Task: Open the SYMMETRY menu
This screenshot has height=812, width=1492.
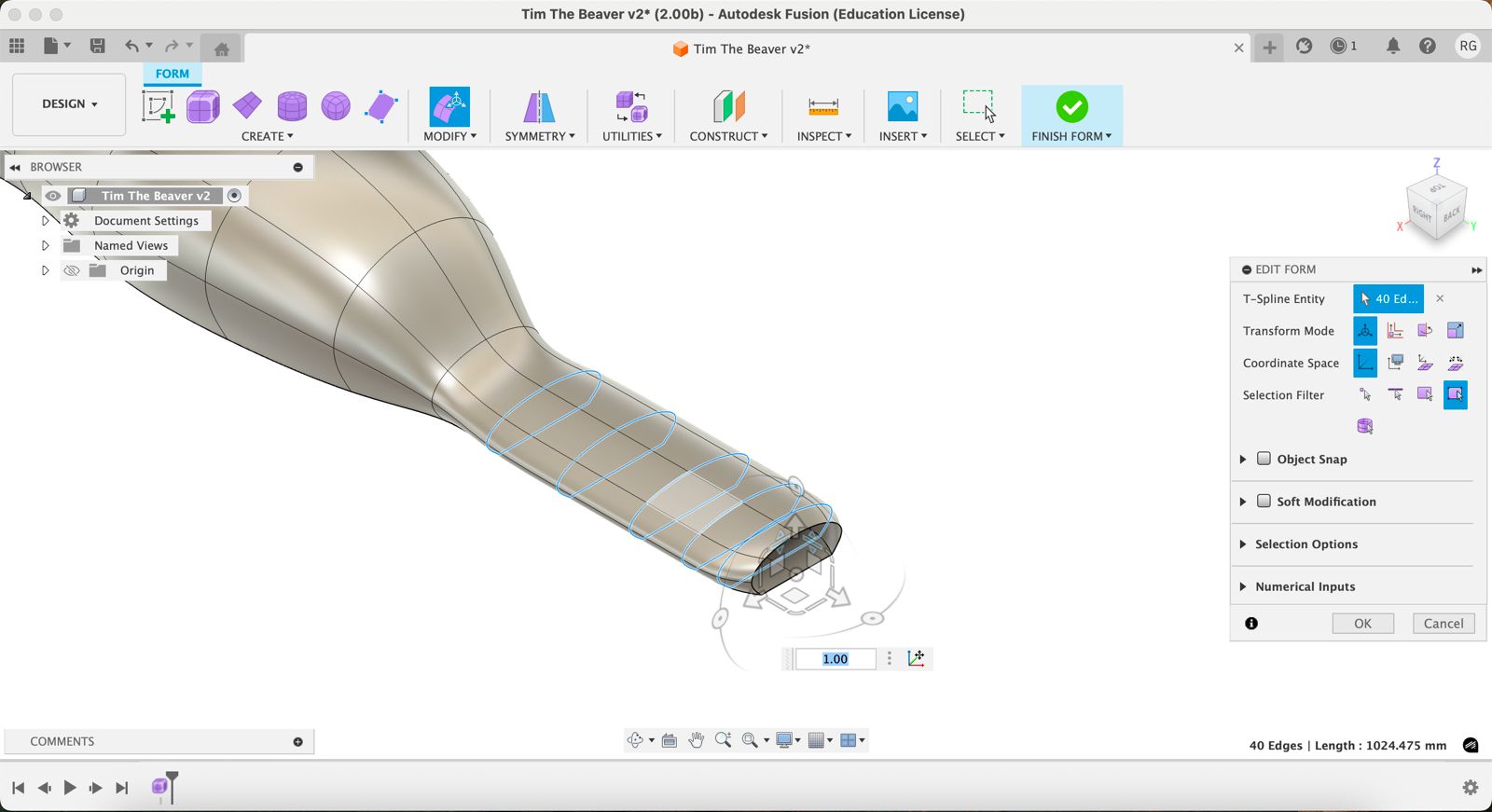Action: tap(539, 136)
